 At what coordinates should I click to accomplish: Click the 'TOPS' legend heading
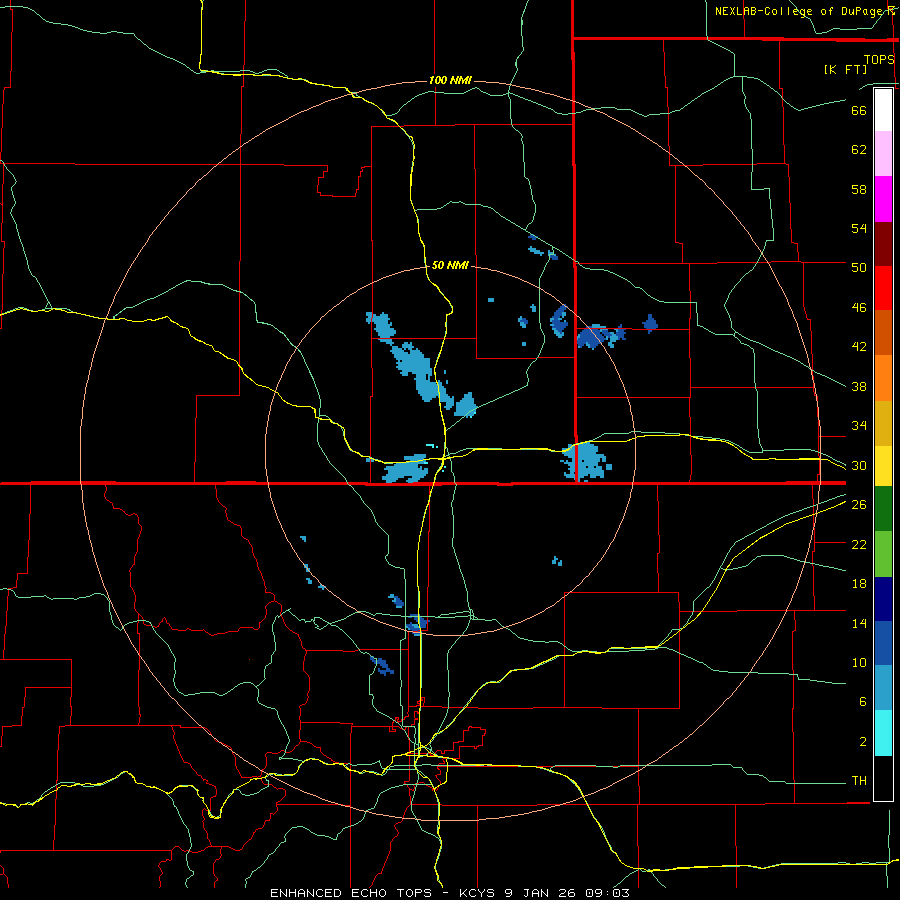[879, 60]
